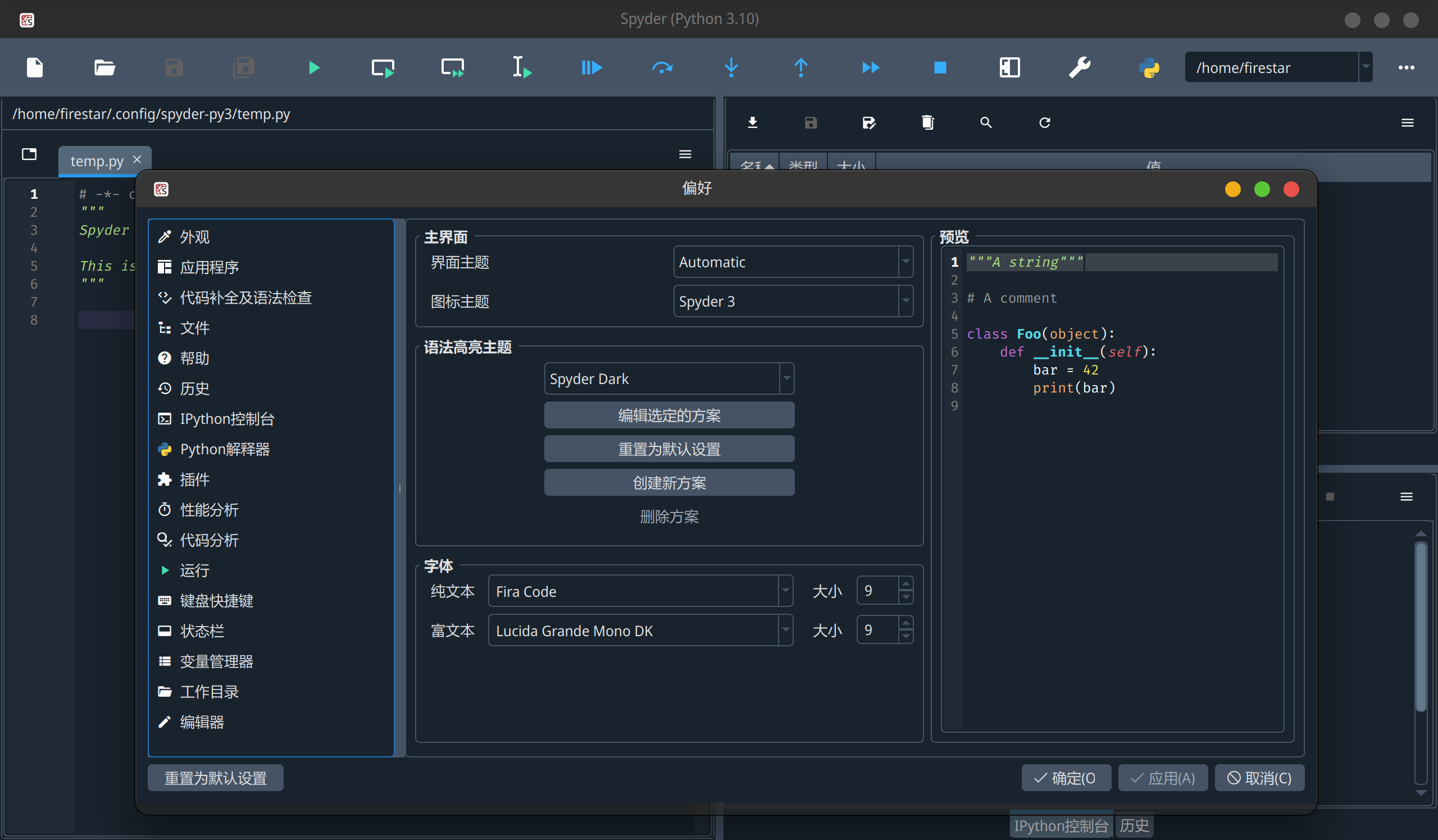Click the Stop debugging square icon
The width and height of the screenshot is (1438, 840).
tap(940, 68)
